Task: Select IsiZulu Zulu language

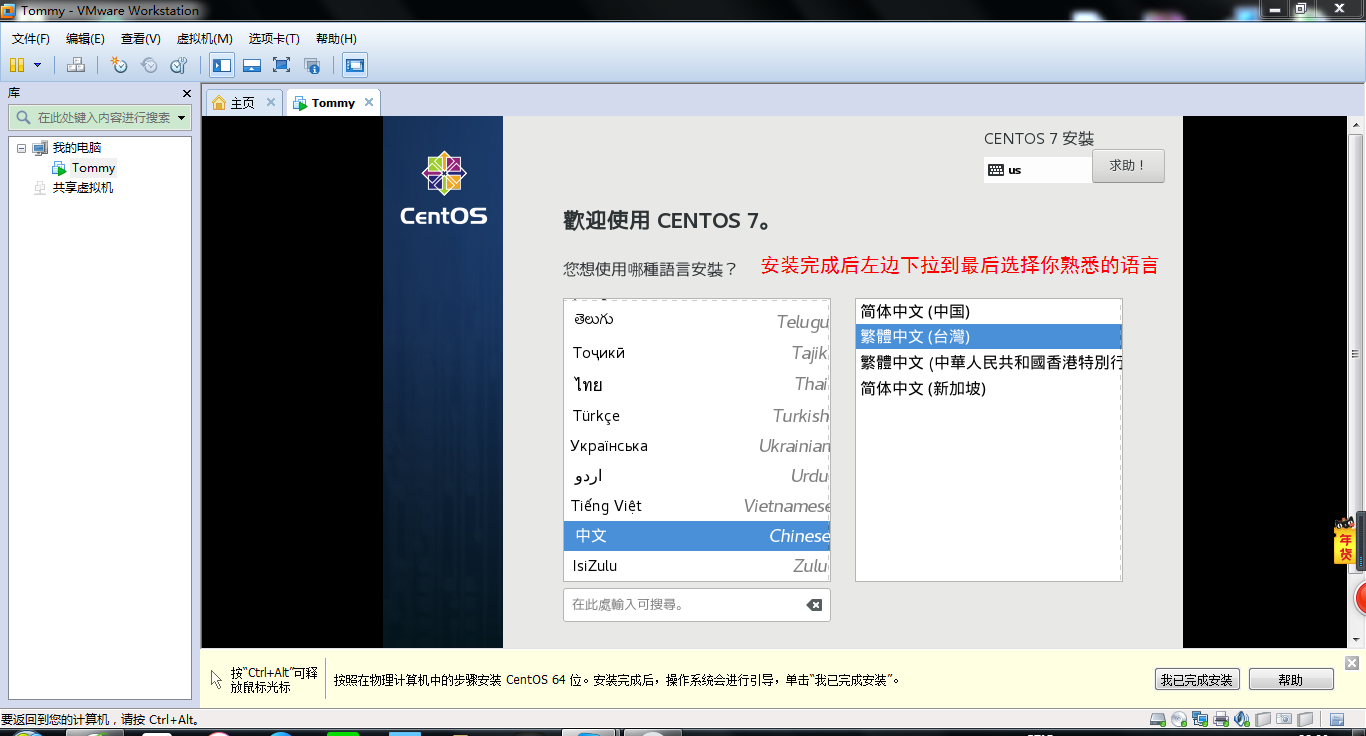Action: (697, 566)
